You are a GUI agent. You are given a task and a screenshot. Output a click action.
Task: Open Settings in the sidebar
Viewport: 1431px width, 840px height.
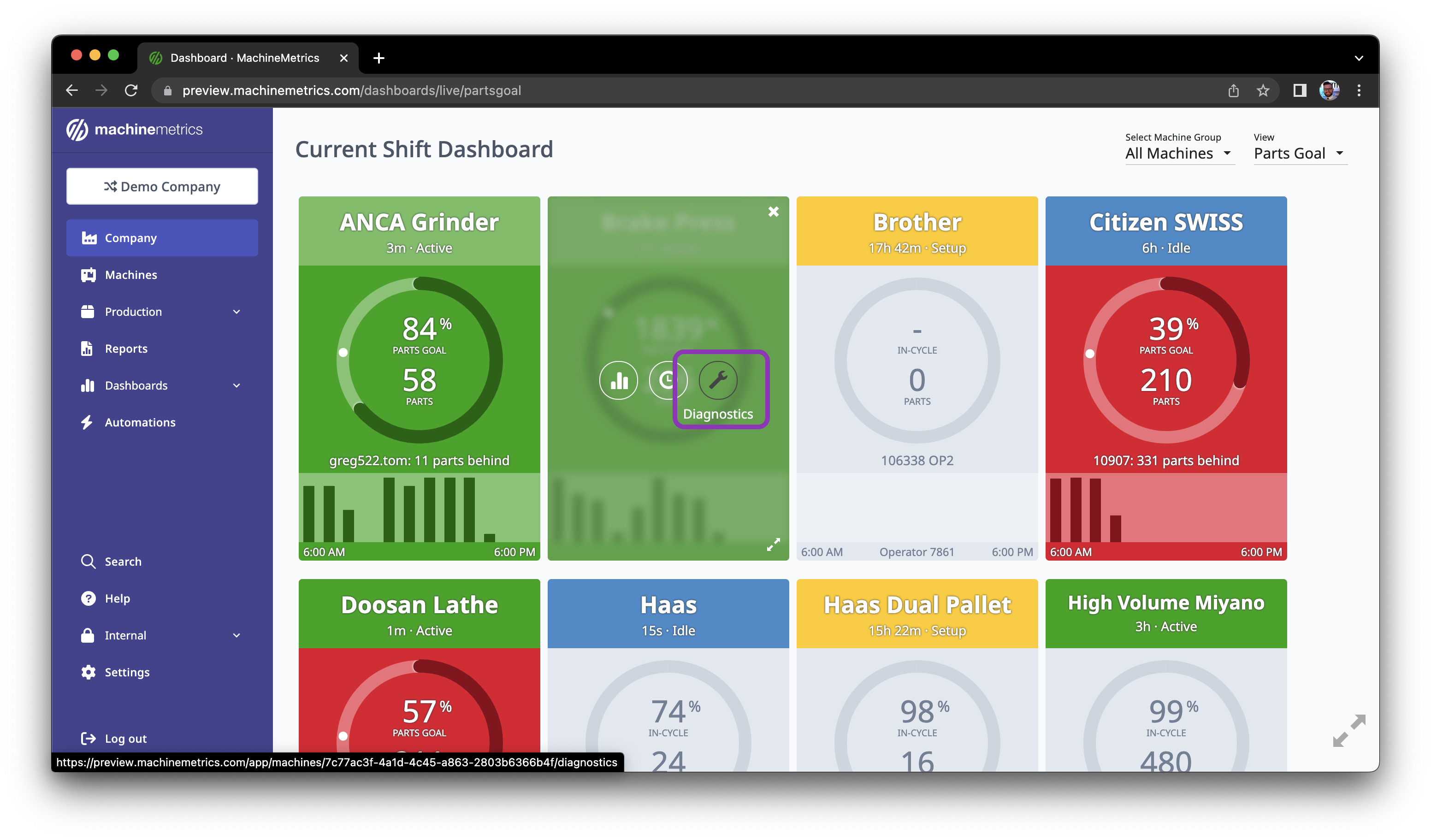coord(162,673)
